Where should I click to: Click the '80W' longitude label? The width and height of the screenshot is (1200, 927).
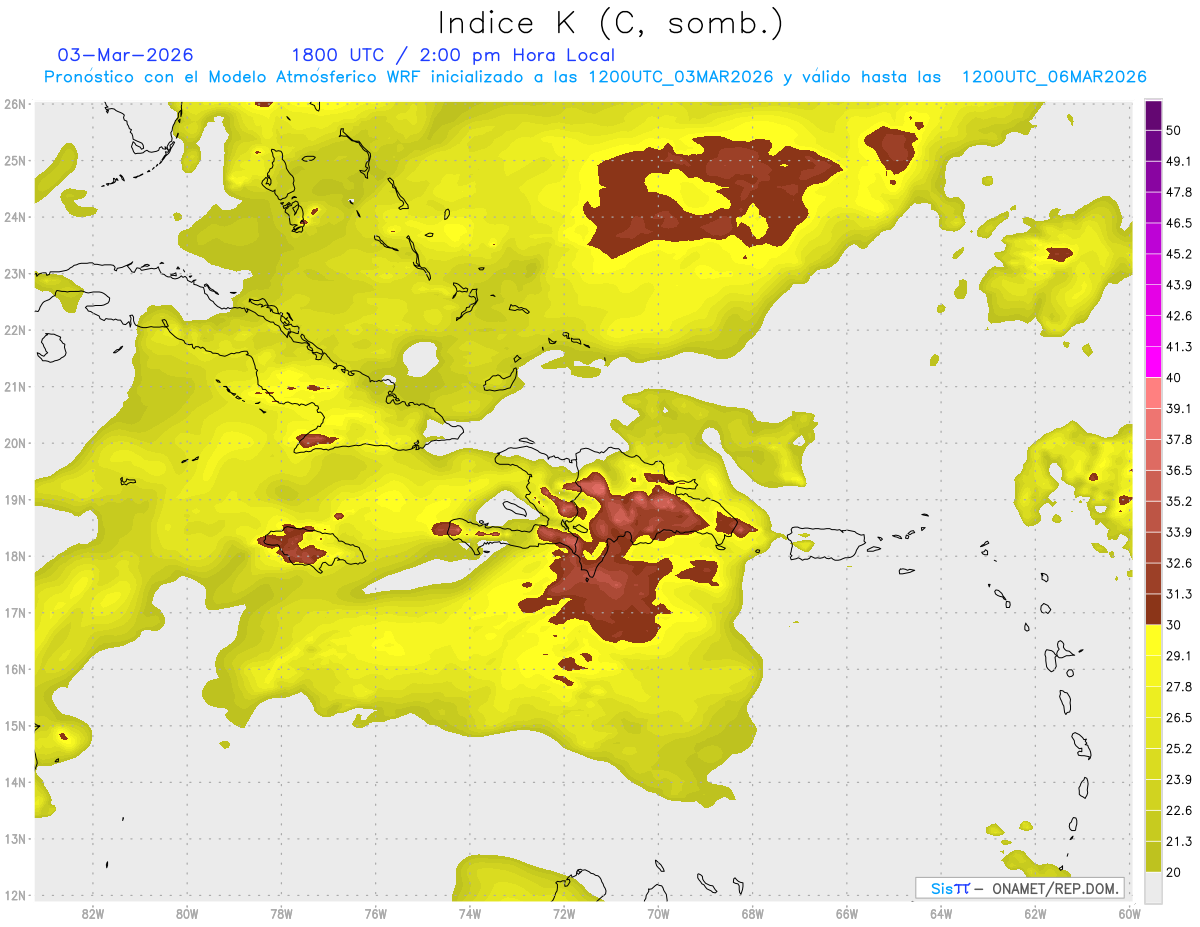(187, 913)
